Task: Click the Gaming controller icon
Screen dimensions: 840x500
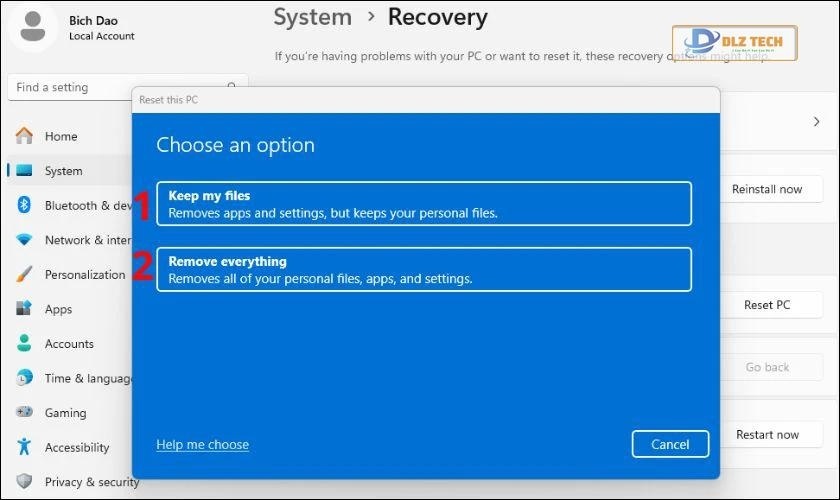Action: pos(24,413)
